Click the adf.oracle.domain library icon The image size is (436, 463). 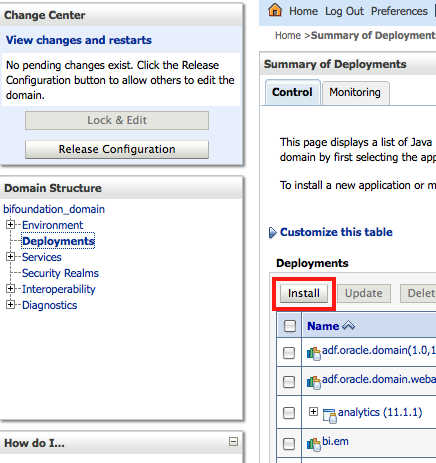pyautogui.click(x=314, y=353)
